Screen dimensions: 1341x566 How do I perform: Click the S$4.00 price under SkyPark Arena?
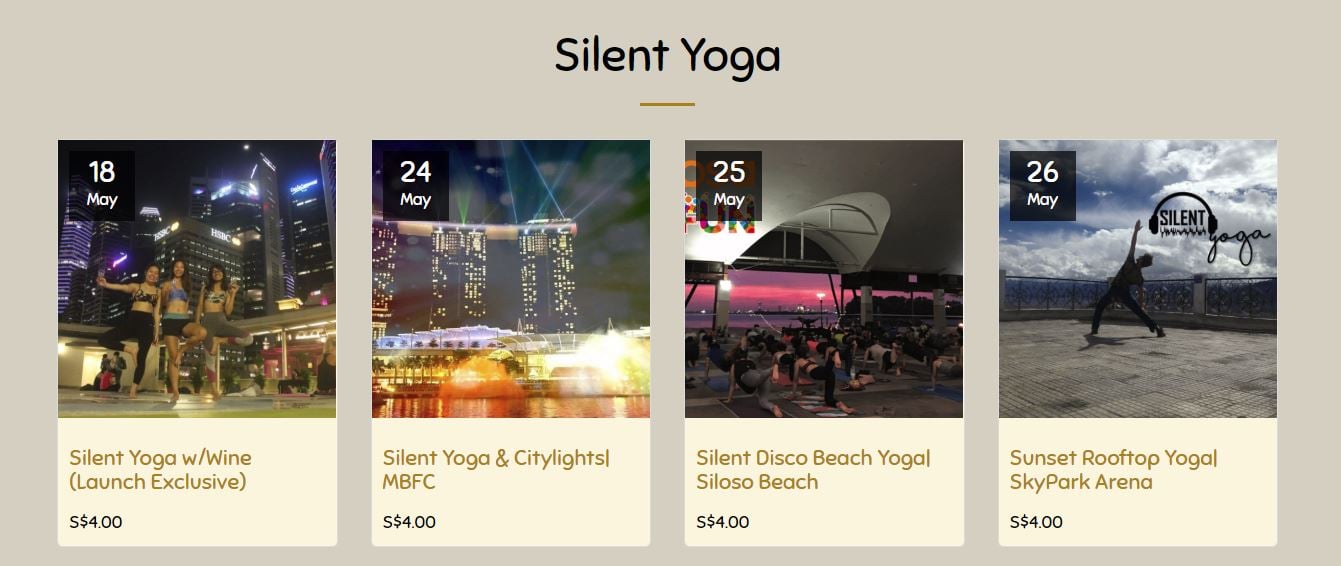coord(1036,522)
